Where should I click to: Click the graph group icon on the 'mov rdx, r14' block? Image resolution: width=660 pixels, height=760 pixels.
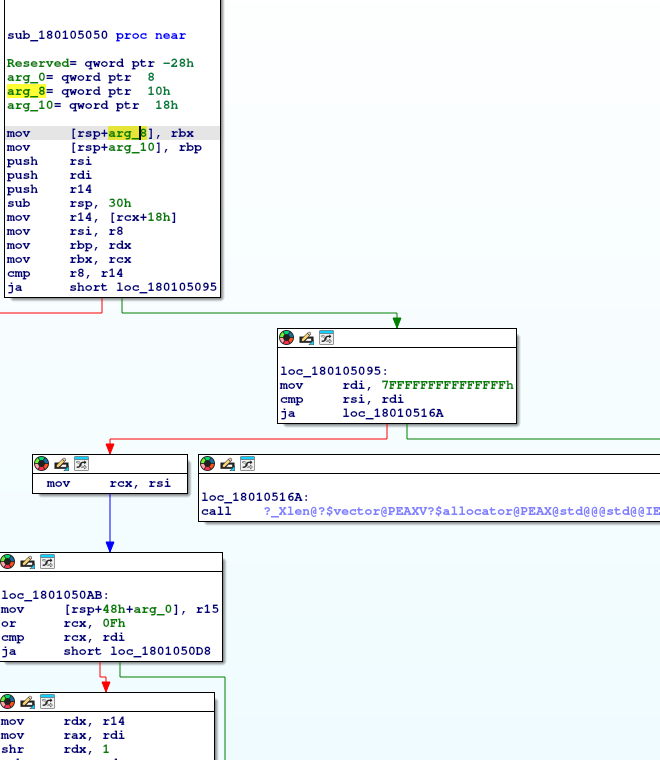pos(47,702)
